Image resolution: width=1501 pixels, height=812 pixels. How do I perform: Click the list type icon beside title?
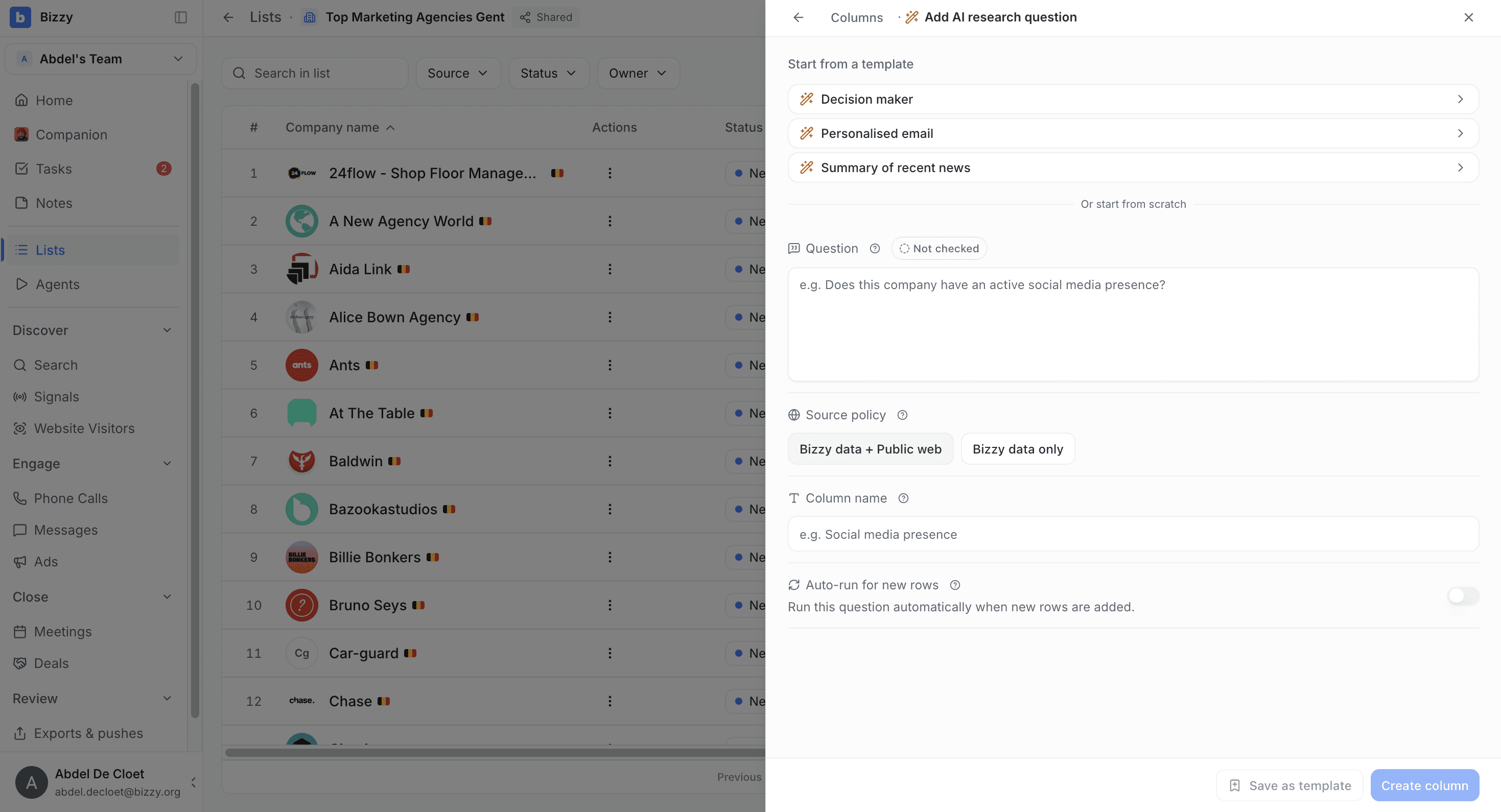pyautogui.click(x=310, y=17)
